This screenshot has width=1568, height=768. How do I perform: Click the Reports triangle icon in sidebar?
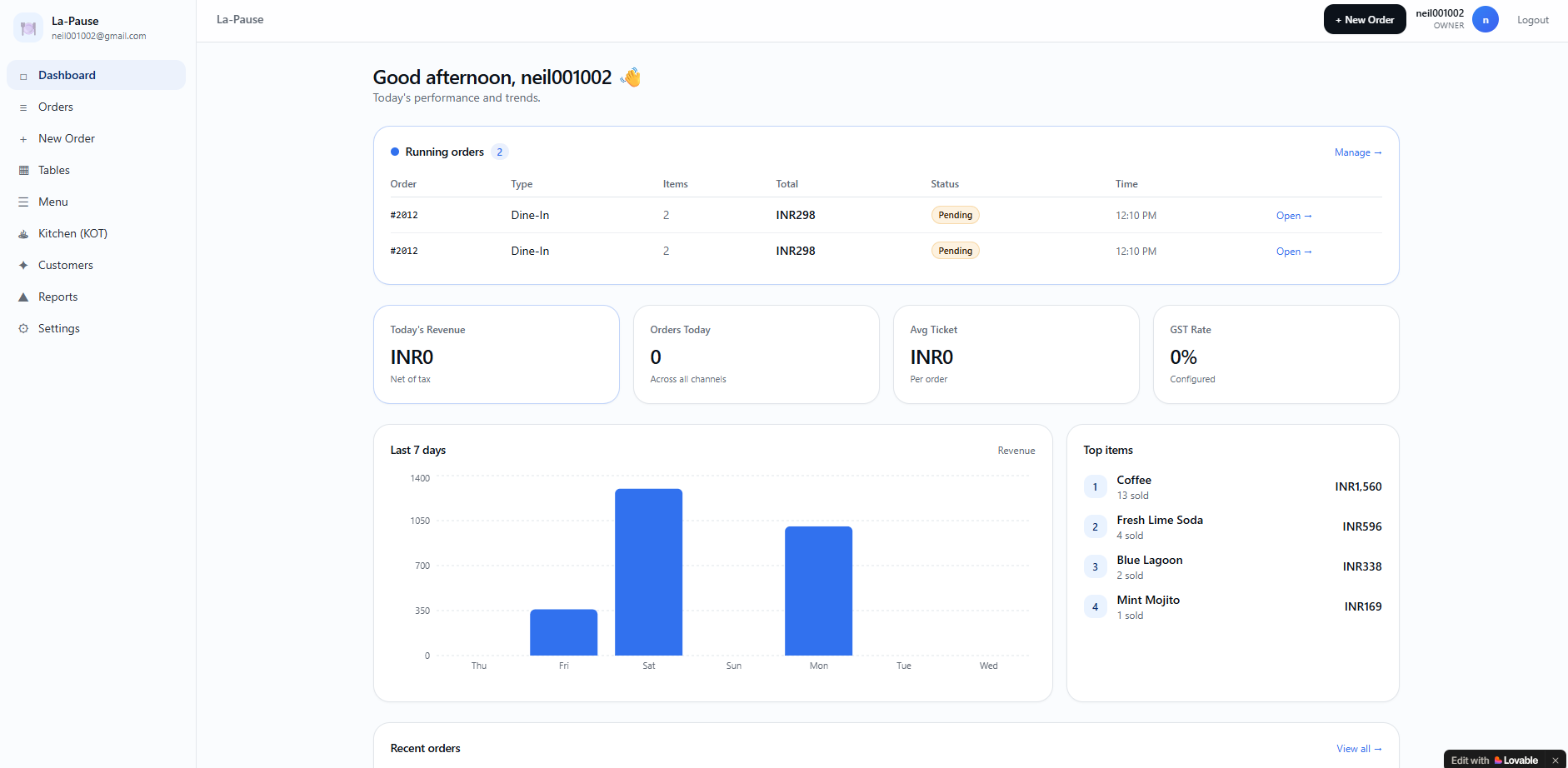point(23,297)
